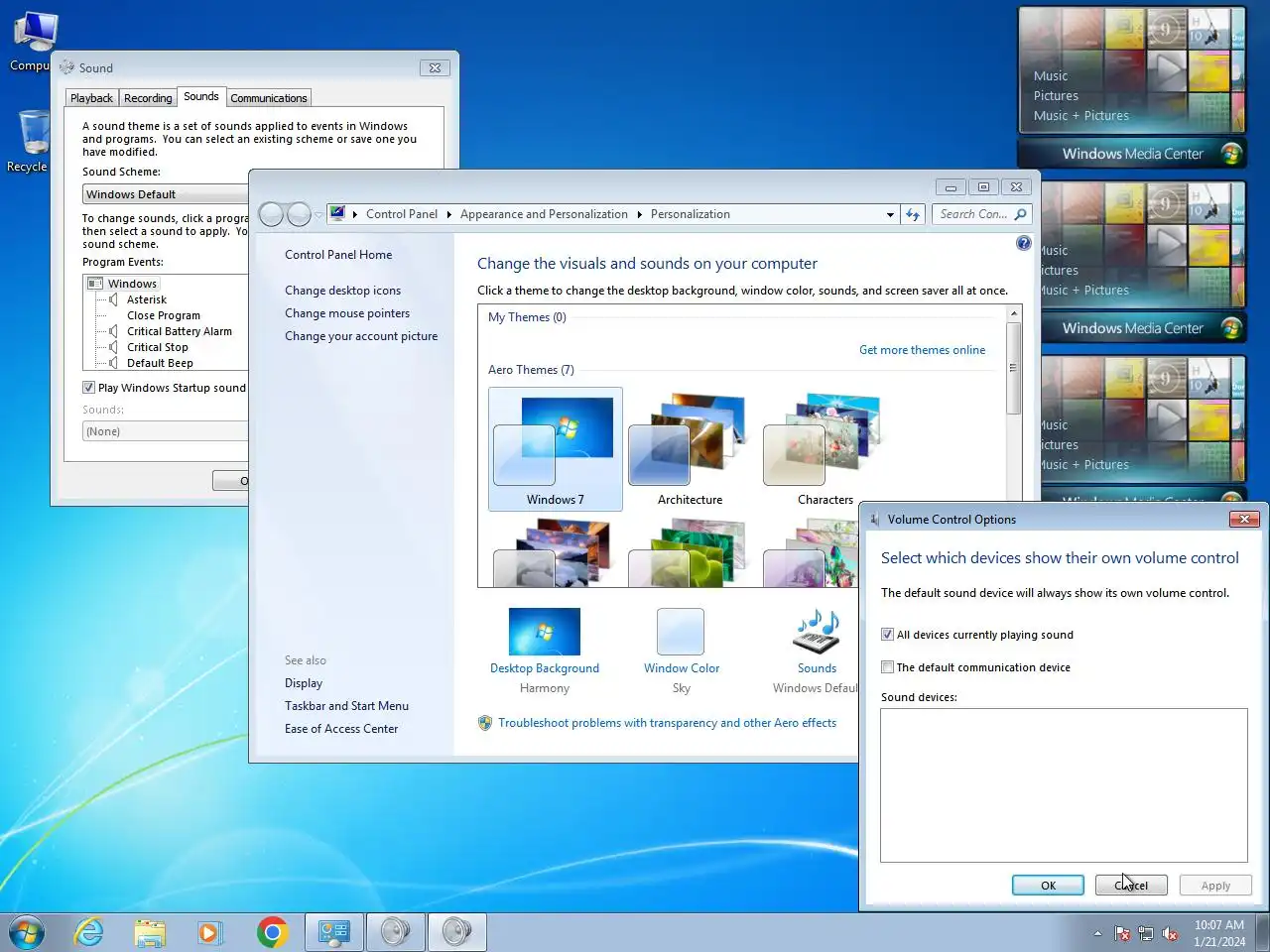Launch Google Chrome from the taskbar
The image size is (1270, 952).
click(272, 932)
